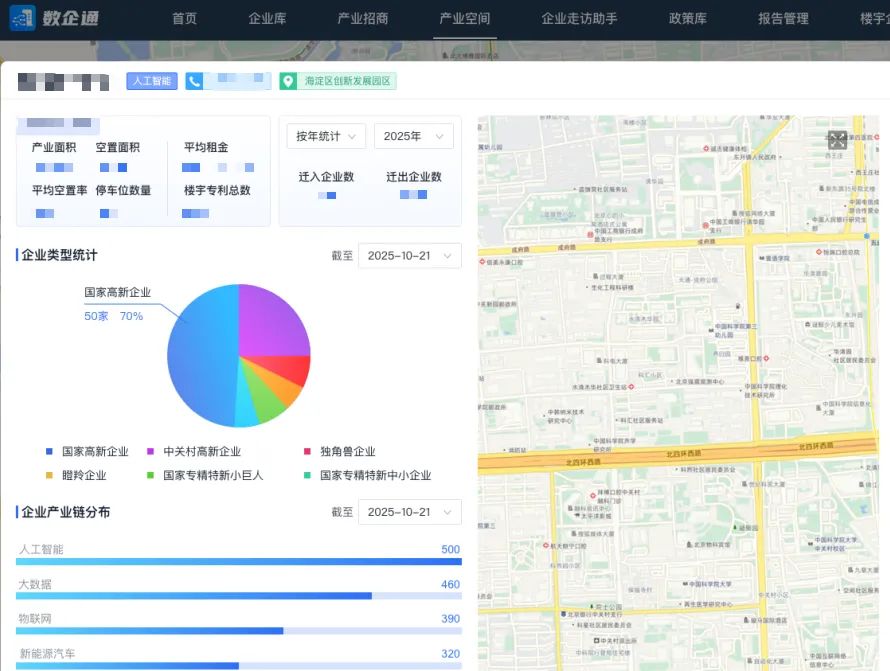The height and width of the screenshot is (671, 890).
Task: Click the 产业面积 label
Action: [54, 147]
